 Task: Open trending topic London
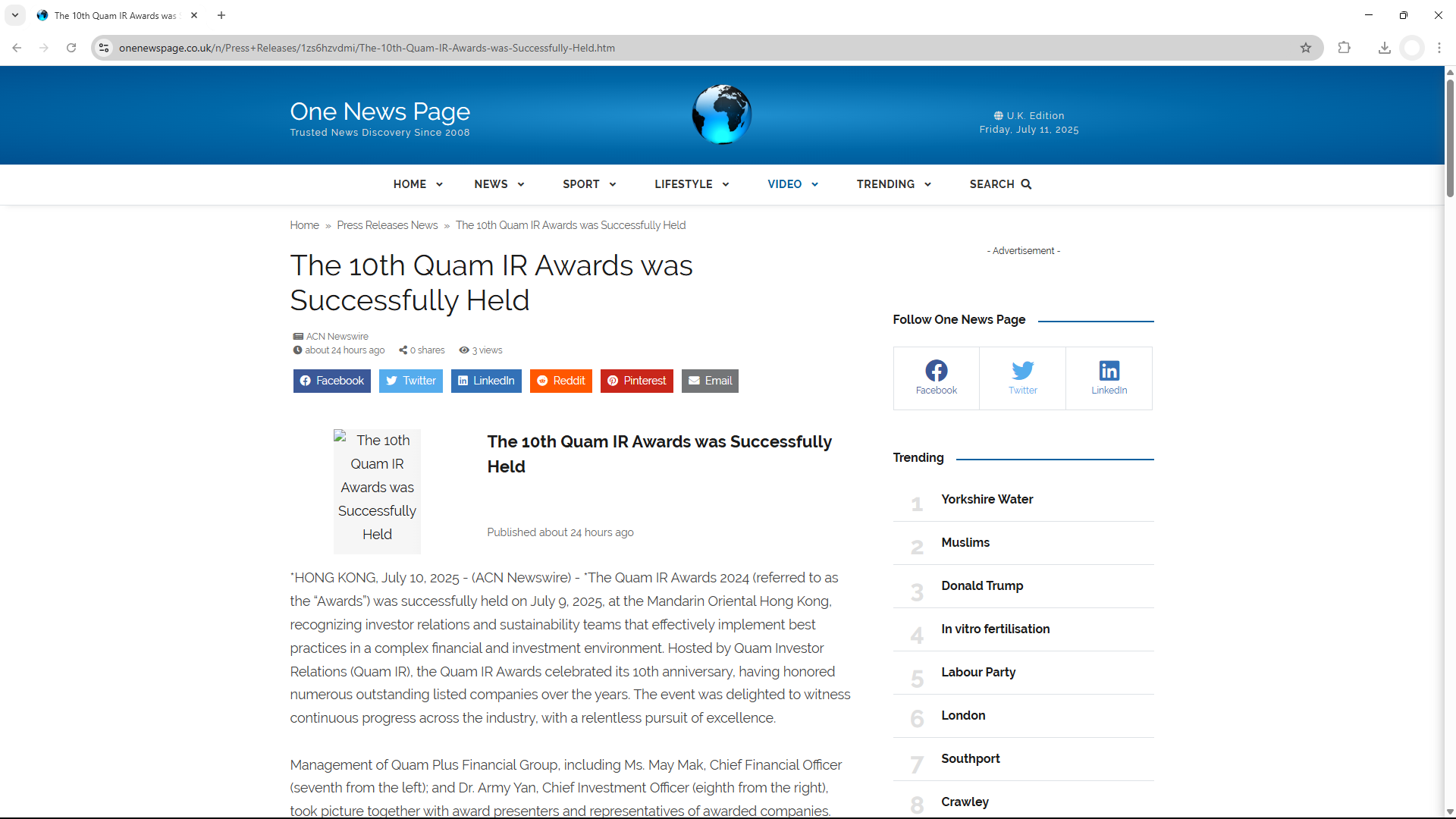[963, 715]
